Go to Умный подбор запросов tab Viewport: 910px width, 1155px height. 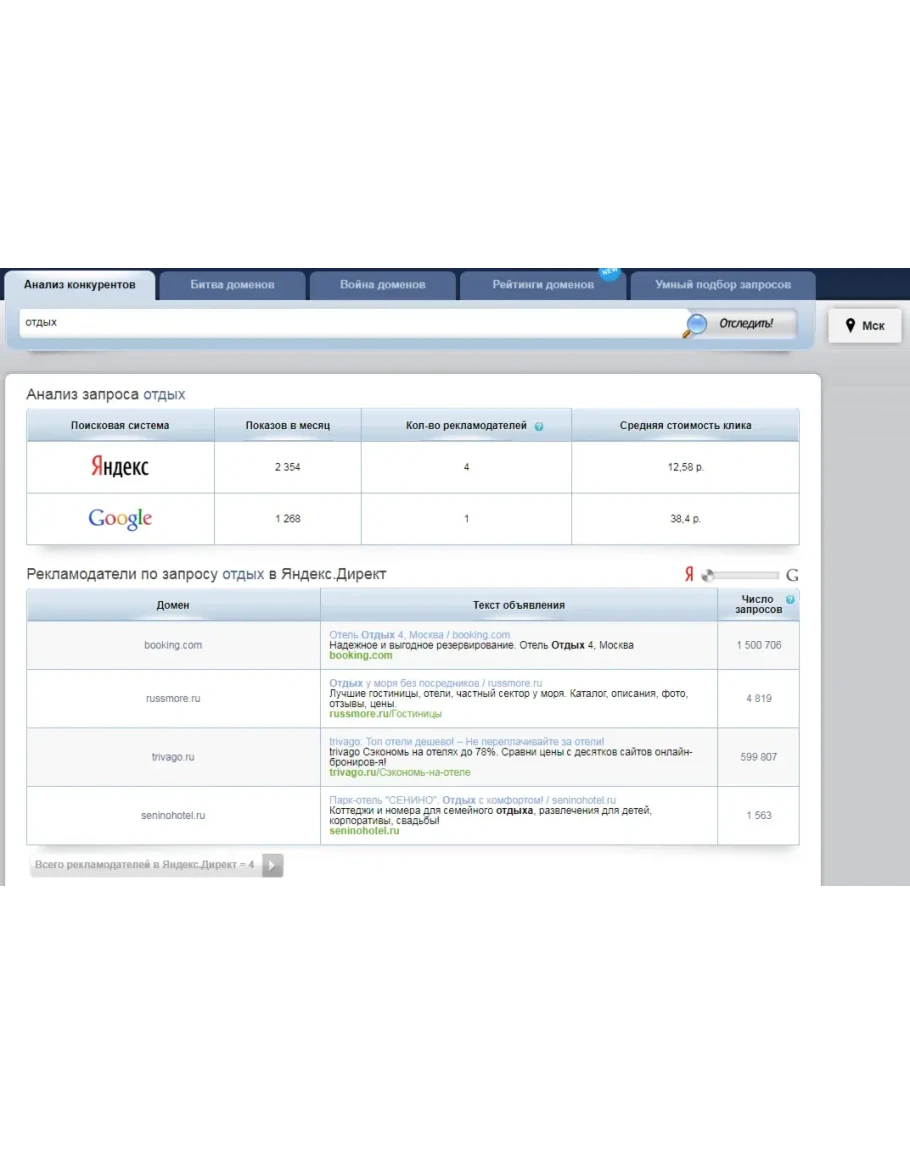722,285
